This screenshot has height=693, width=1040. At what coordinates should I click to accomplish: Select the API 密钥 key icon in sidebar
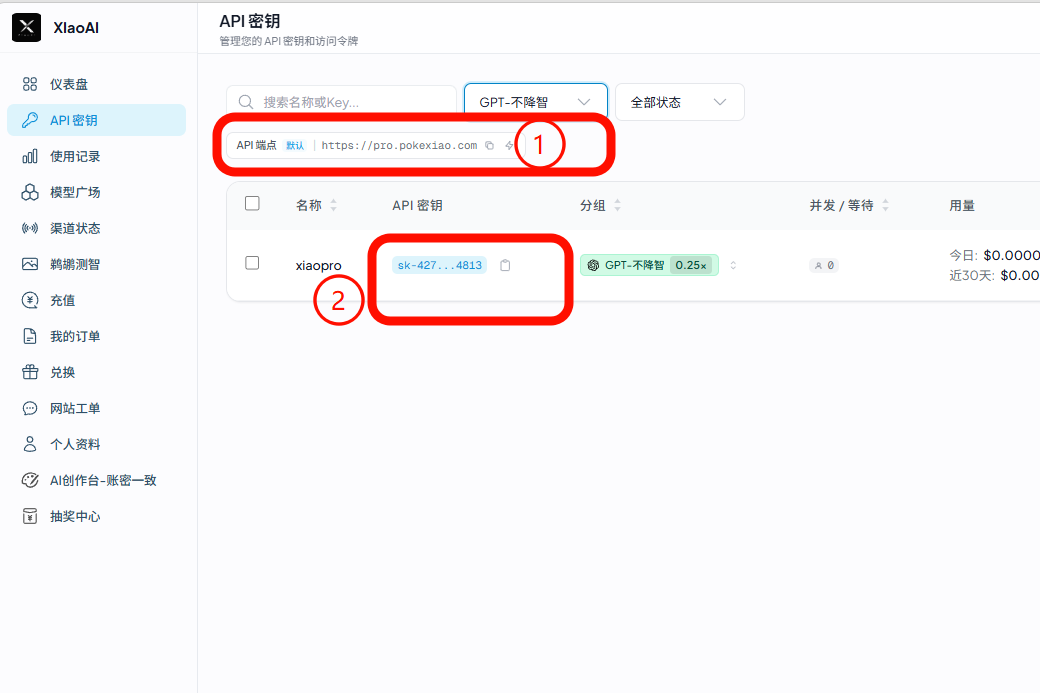pyautogui.click(x=30, y=120)
